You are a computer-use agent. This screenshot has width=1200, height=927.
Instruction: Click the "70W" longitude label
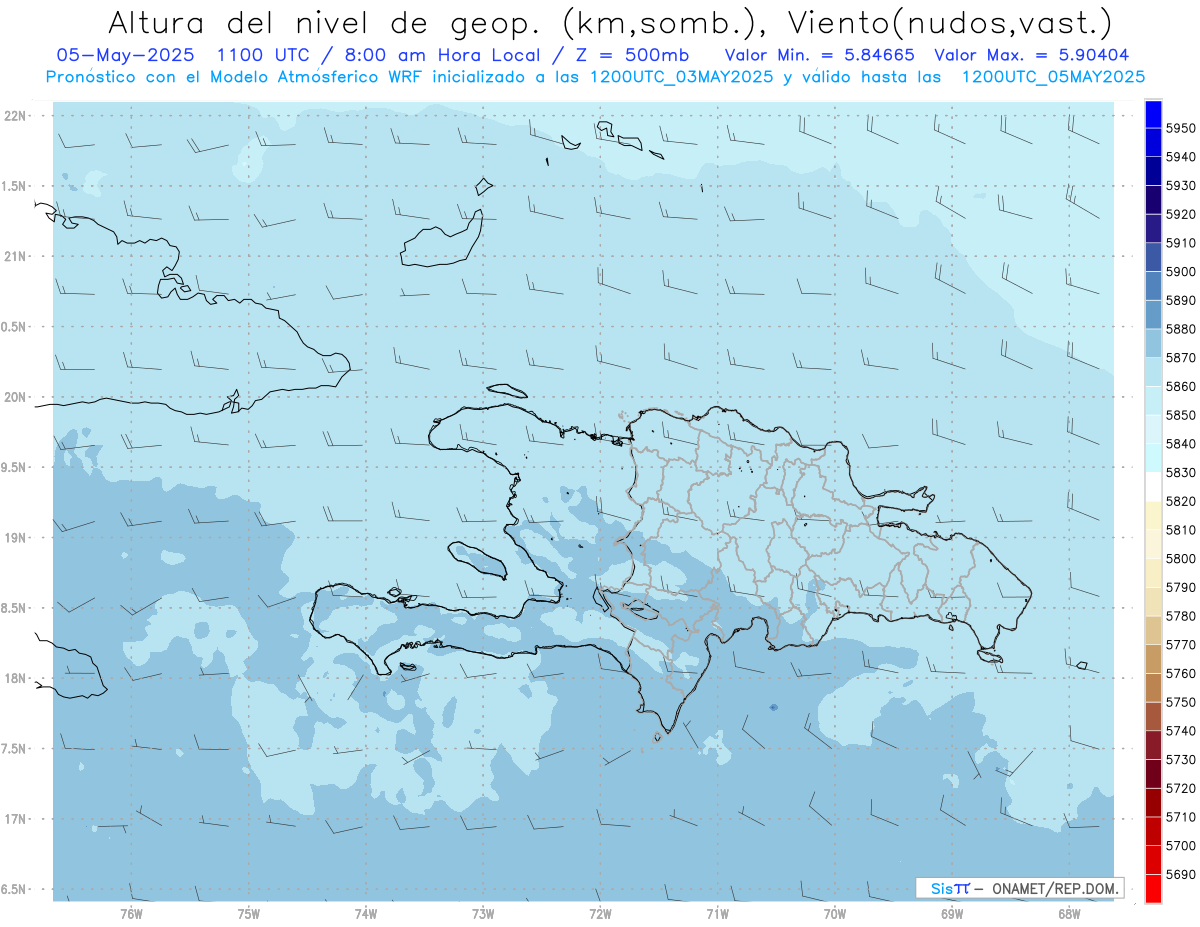835,913
